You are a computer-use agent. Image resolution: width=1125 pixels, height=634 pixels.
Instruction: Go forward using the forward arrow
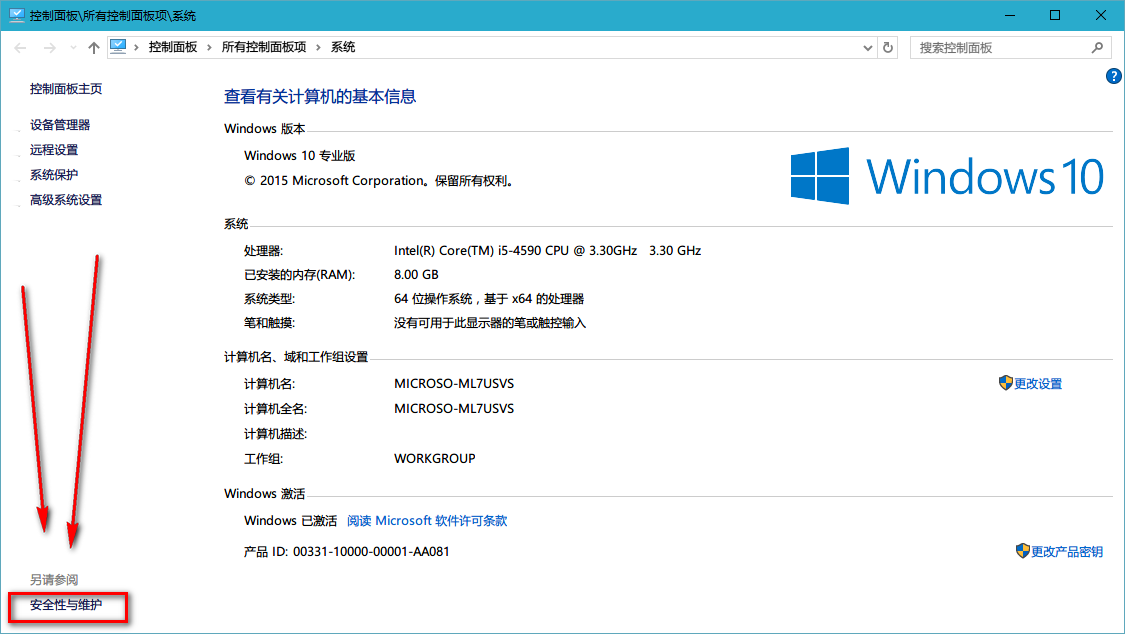pos(50,48)
